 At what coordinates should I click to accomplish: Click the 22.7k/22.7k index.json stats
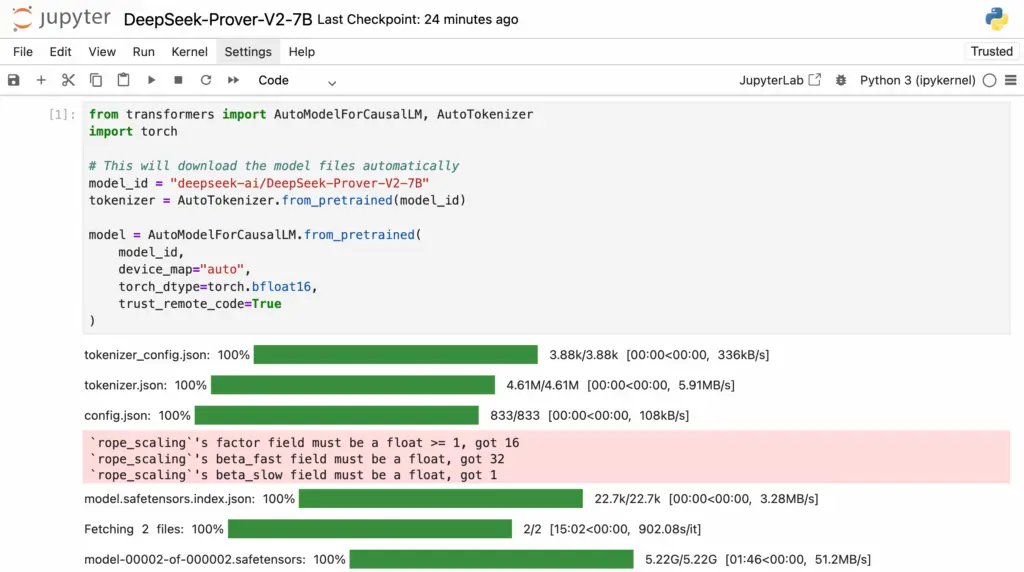[706, 499]
